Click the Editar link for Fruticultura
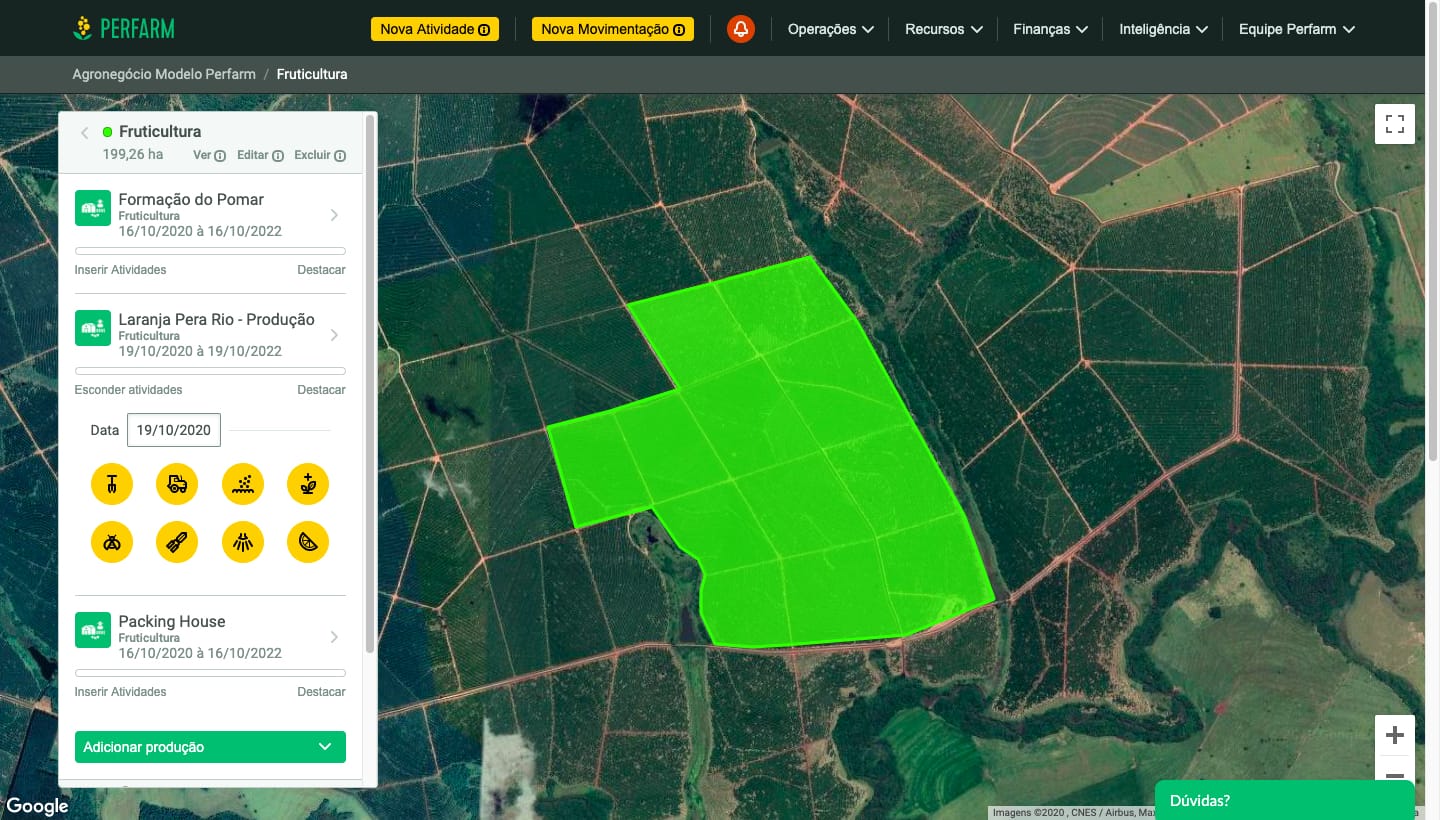Screen dimensions: 1440x820 click(x=259, y=155)
